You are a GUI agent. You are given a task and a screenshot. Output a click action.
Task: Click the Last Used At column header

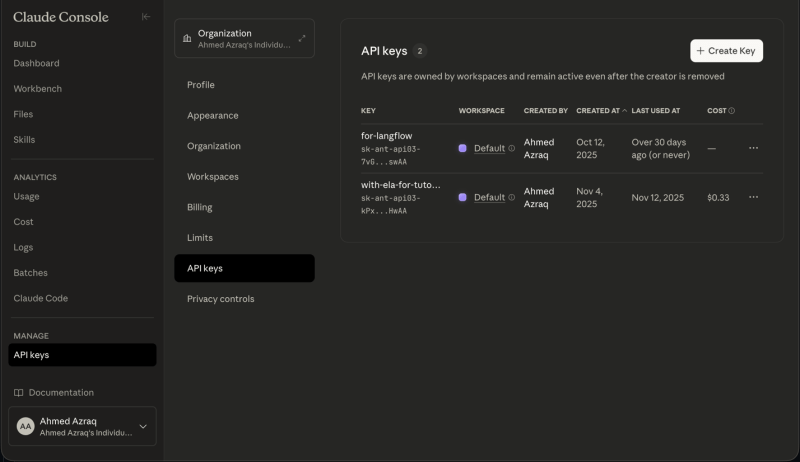pyautogui.click(x=656, y=111)
